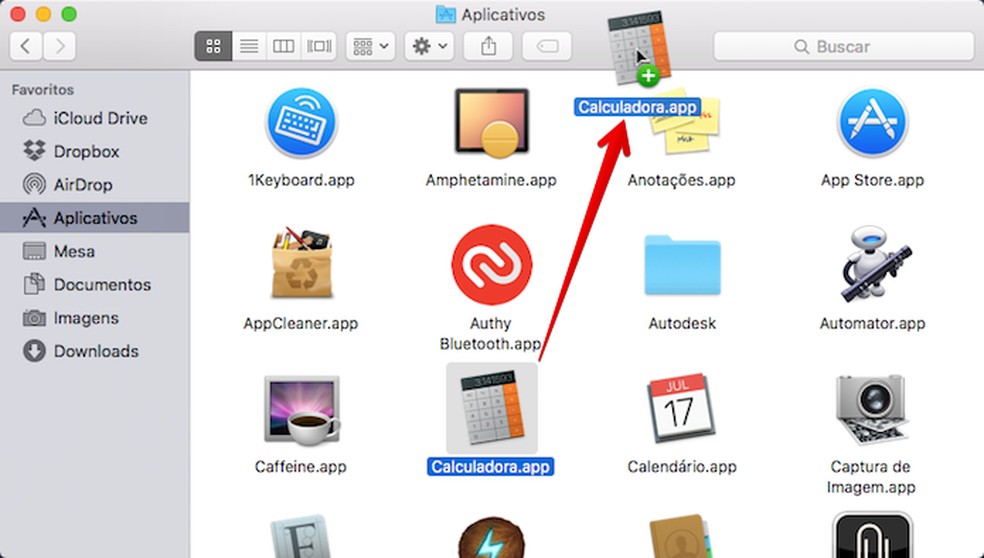Click the Amphetamine.app file name
This screenshot has height=558, width=984.
point(491,180)
